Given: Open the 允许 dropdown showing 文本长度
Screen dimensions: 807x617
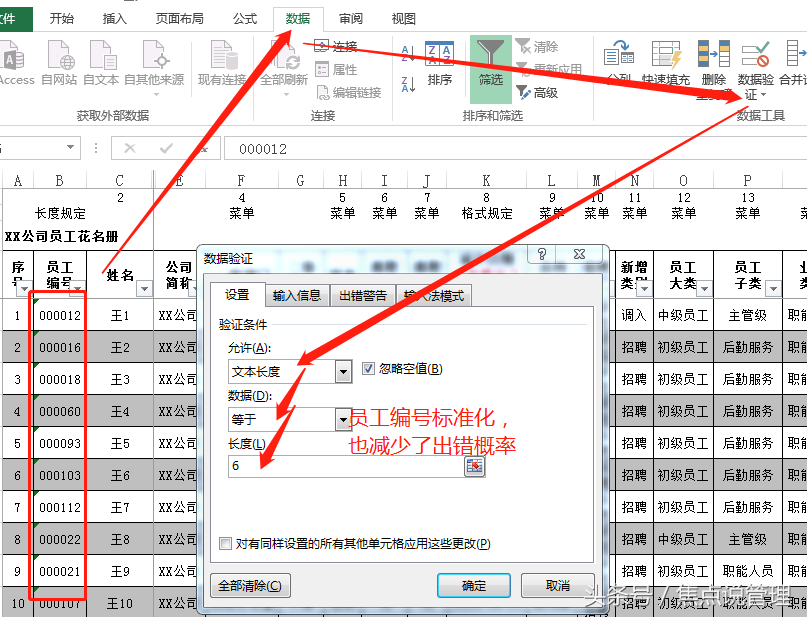Looking at the screenshot, I should tap(343, 371).
